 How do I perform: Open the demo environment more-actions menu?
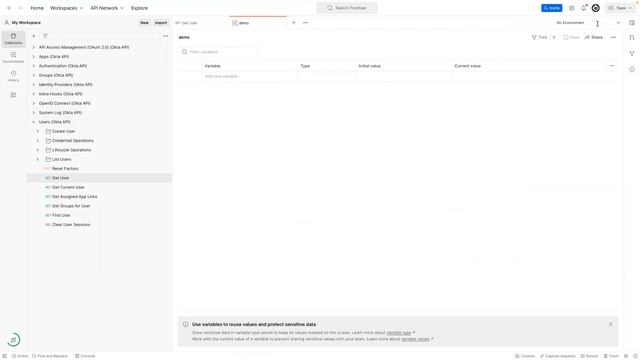613,37
